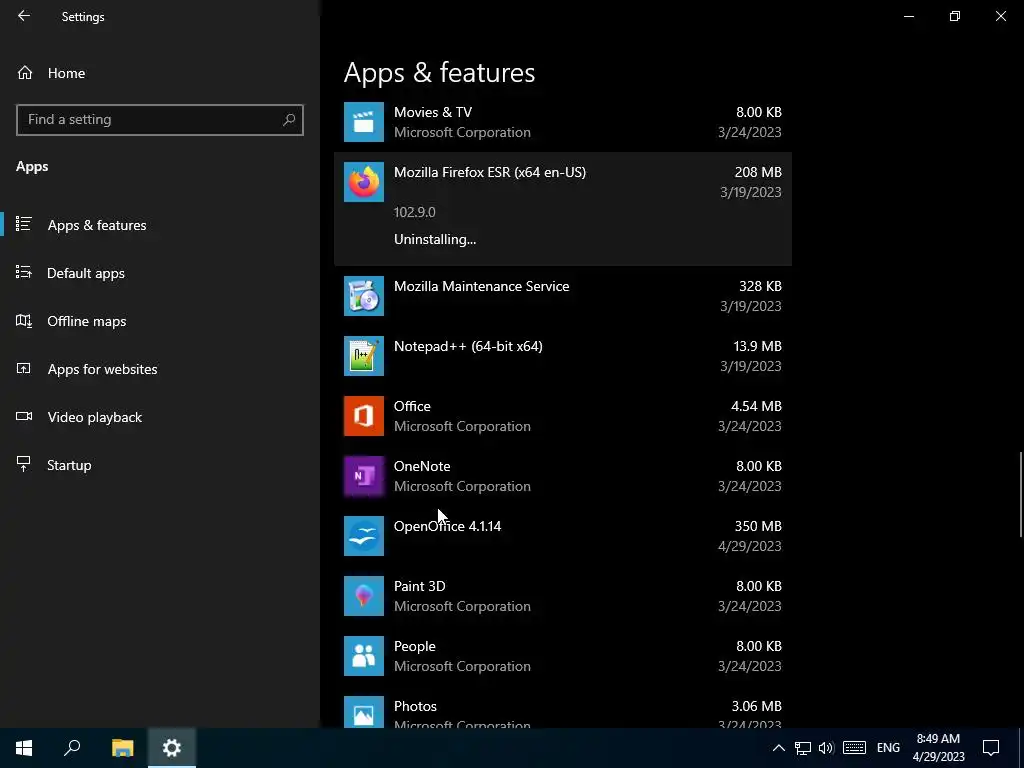This screenshot has width=1024, height=768.
Task: Select Mozilla Maintenance Service entry
Action: coord(562,296)
